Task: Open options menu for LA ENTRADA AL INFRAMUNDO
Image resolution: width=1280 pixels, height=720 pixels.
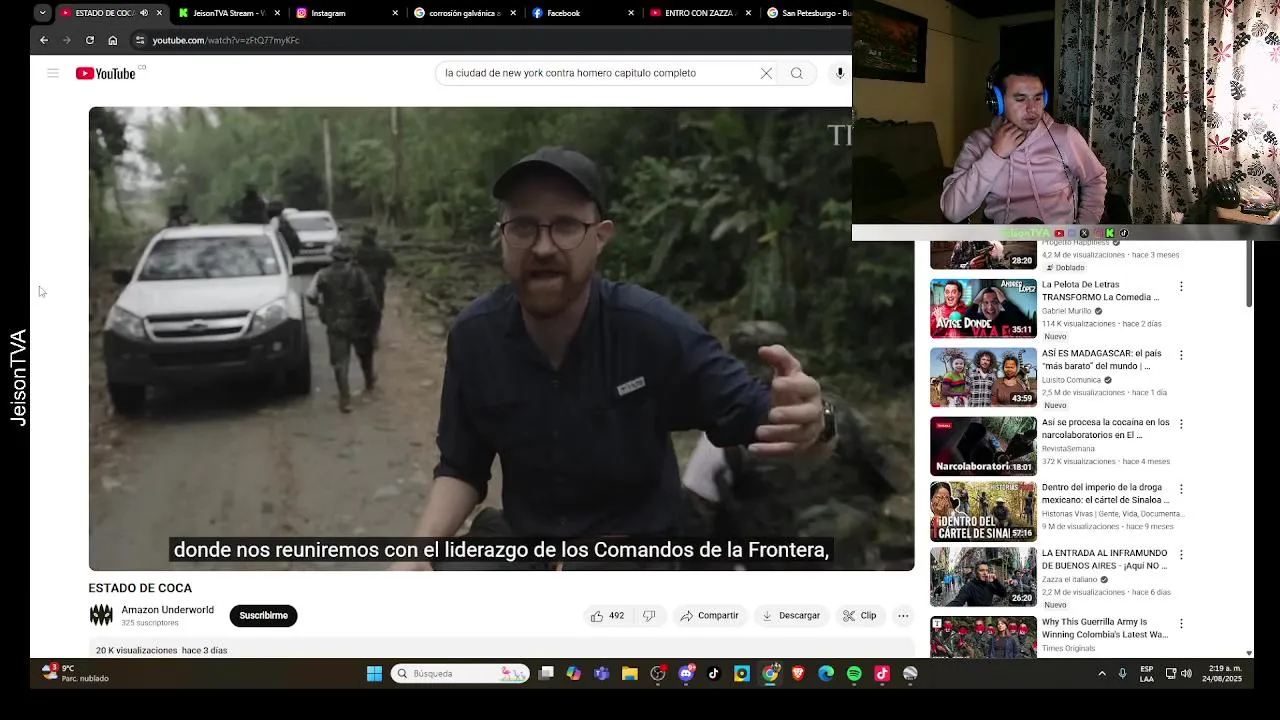Action: pos(1181,554)
